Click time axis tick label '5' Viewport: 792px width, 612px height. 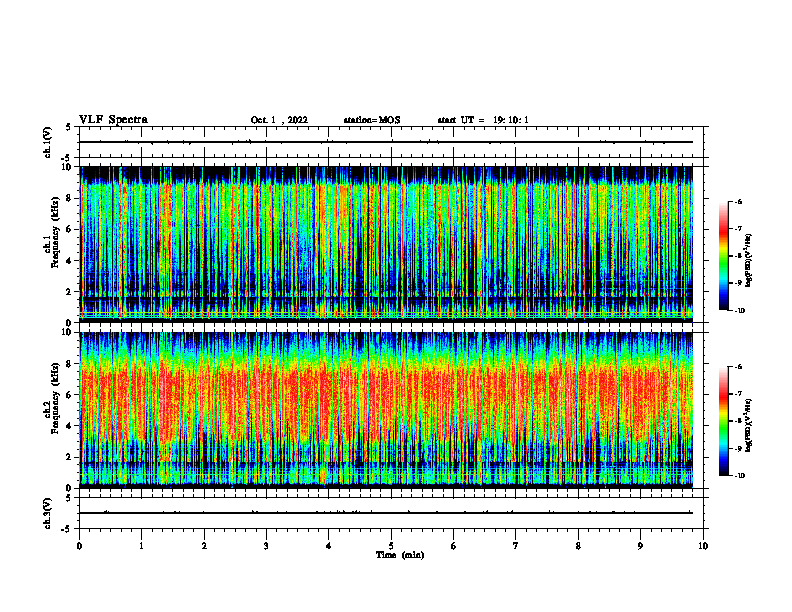391,546
